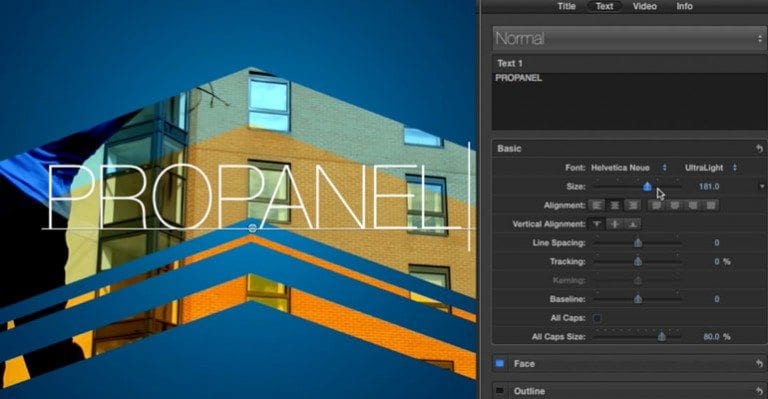Screen dimensions: 768x399
Task: Select left text alignment icon
Action: [x=596, y=205]
